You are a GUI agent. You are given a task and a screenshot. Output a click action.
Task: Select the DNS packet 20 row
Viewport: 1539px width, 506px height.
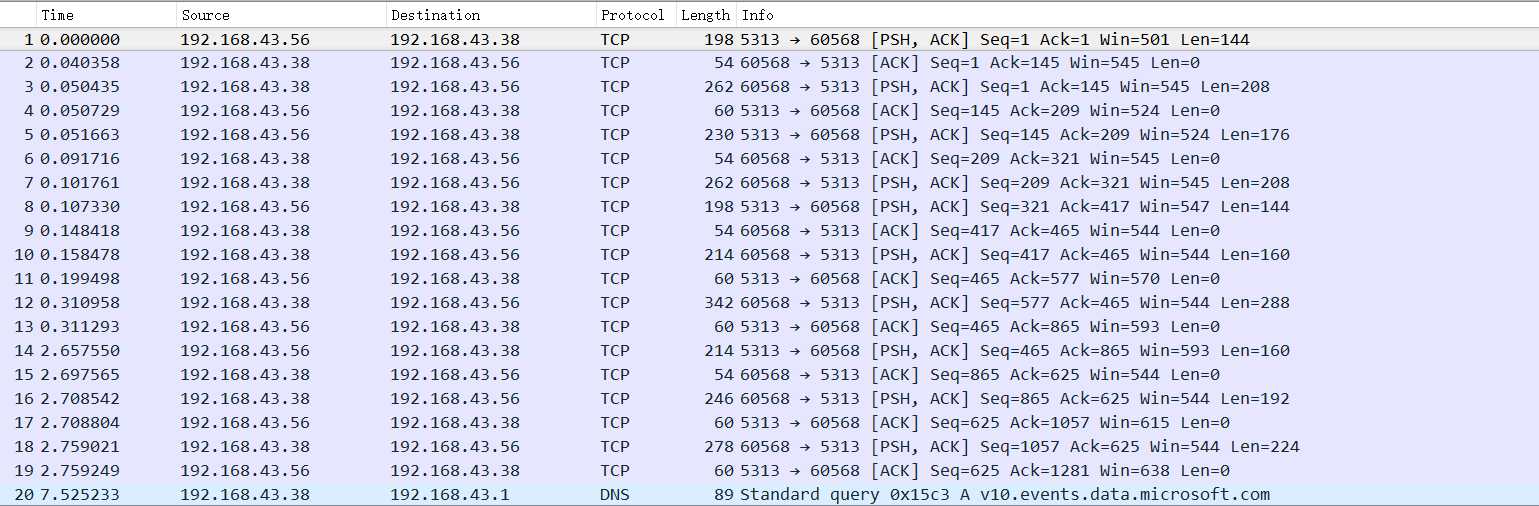tap(769, 494)
